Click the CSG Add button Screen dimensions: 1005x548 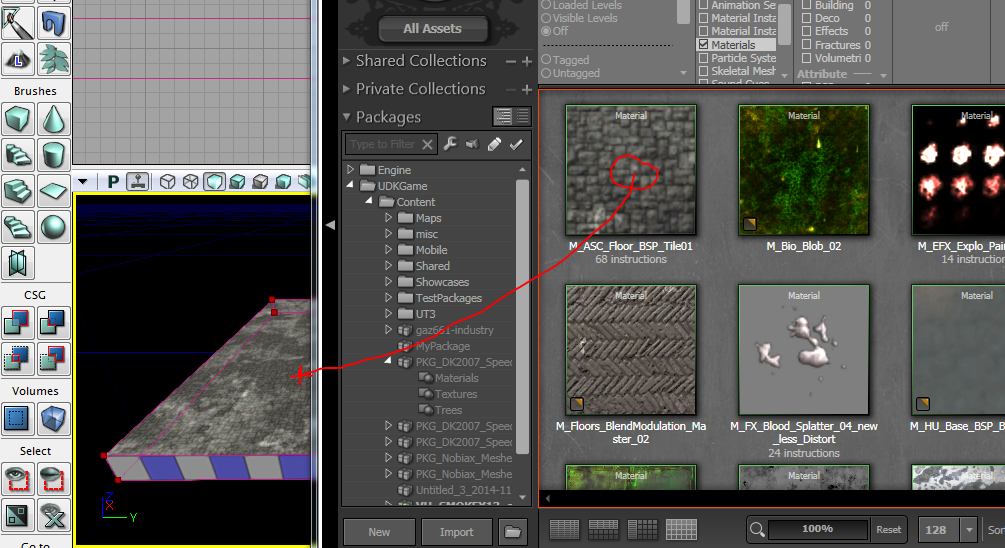click(x=18, y=323)
